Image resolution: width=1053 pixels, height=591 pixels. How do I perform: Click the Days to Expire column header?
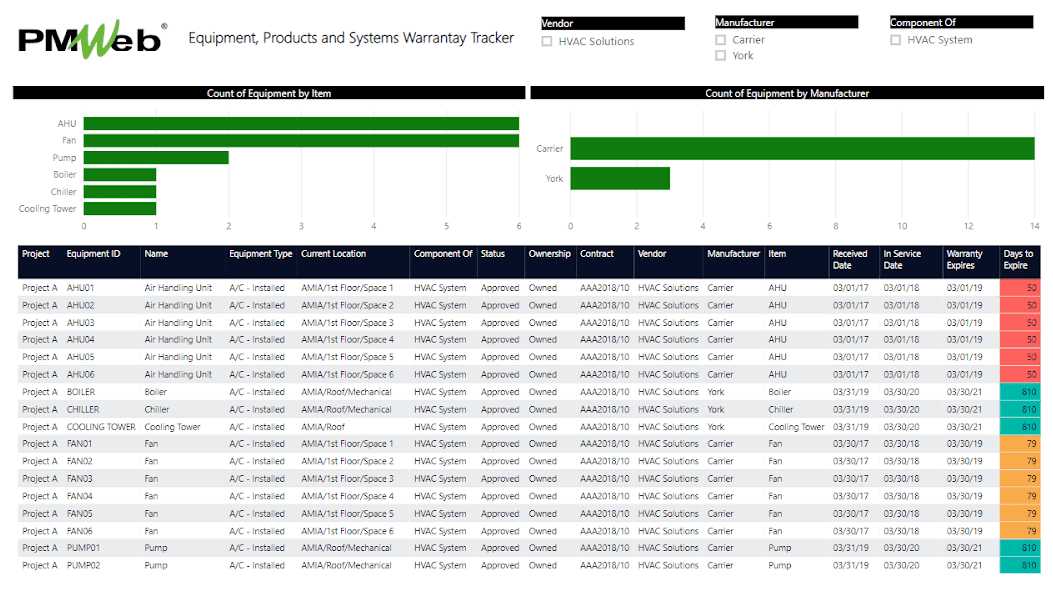[1019, 259]
